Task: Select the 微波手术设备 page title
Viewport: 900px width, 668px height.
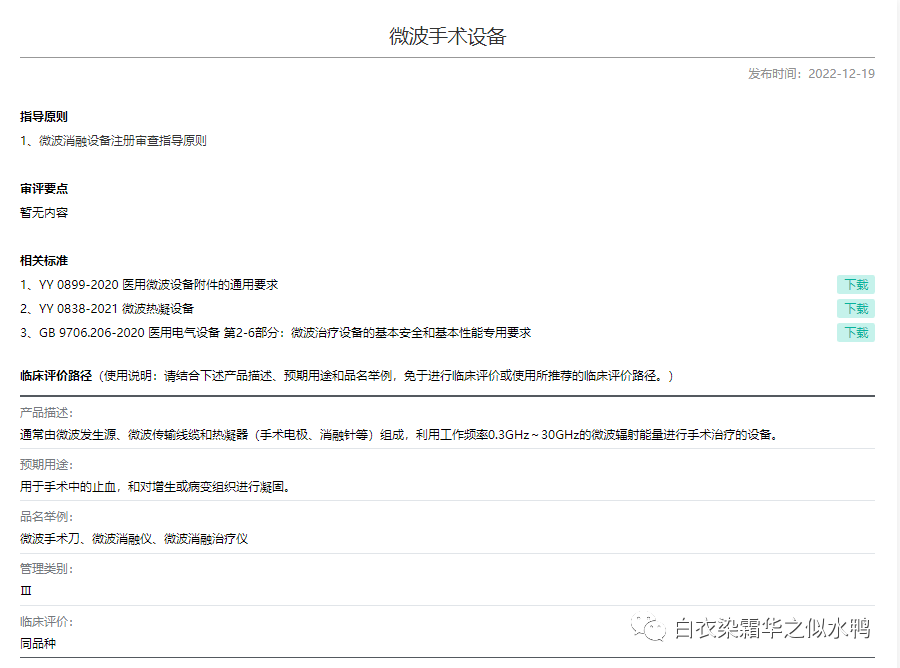Action: (x=448, y=36)
